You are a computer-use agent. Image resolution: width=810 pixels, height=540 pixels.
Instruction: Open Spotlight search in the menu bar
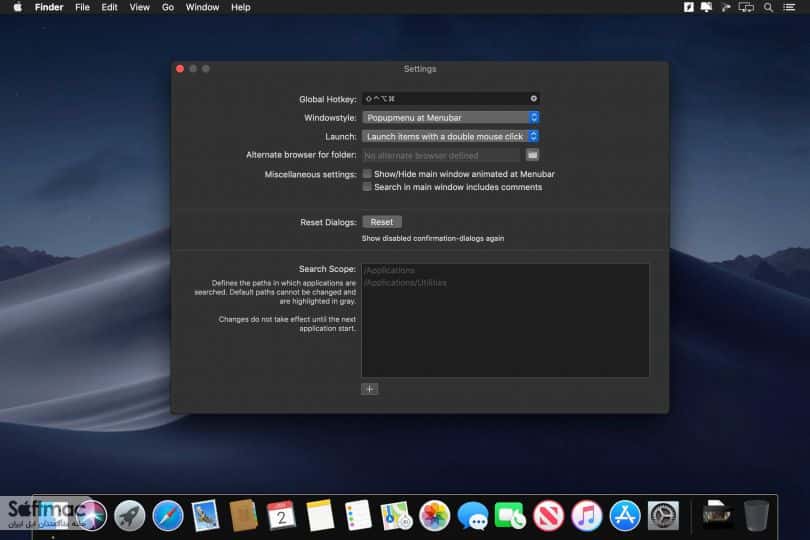coord(768,7)
